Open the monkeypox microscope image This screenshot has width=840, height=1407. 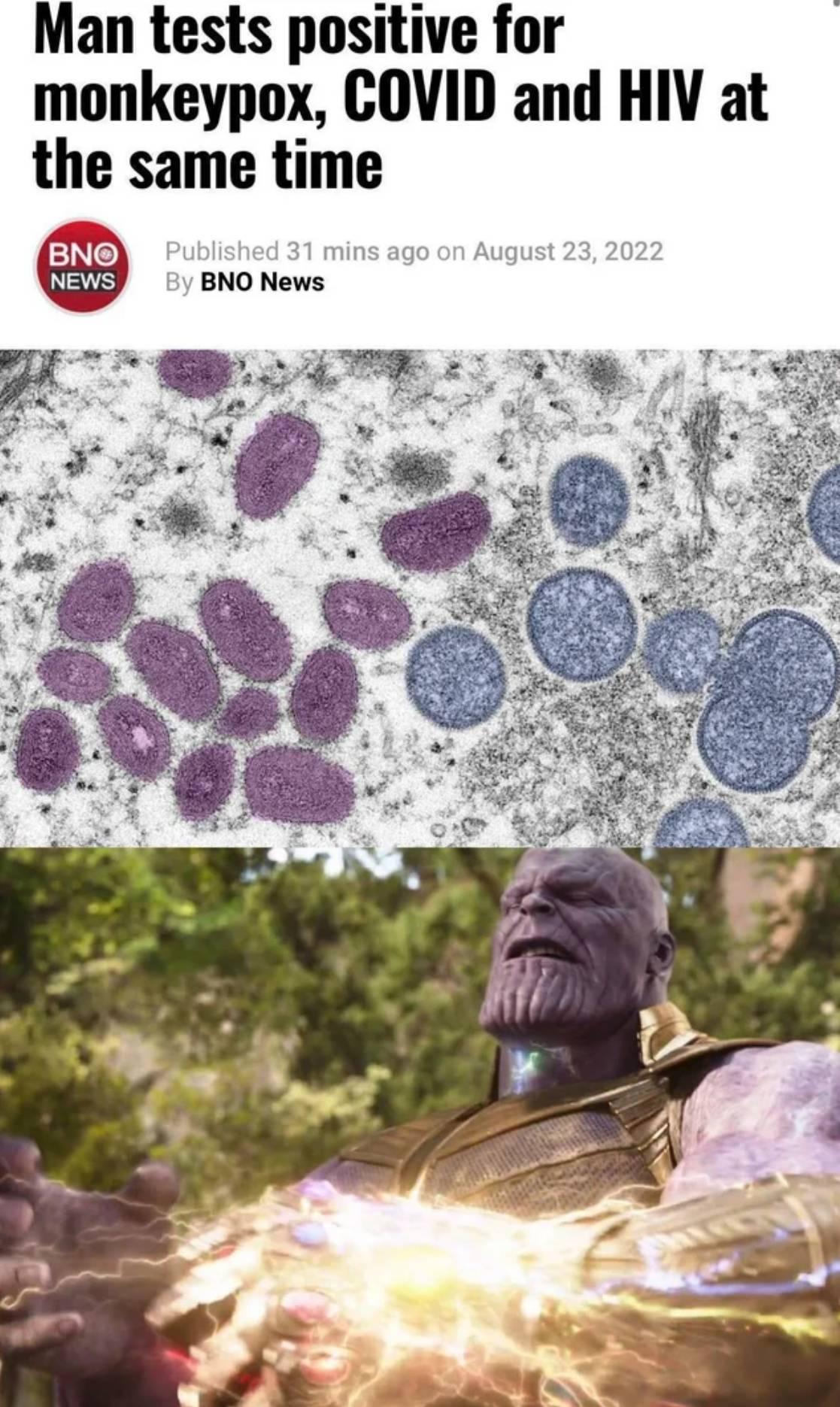420,598
